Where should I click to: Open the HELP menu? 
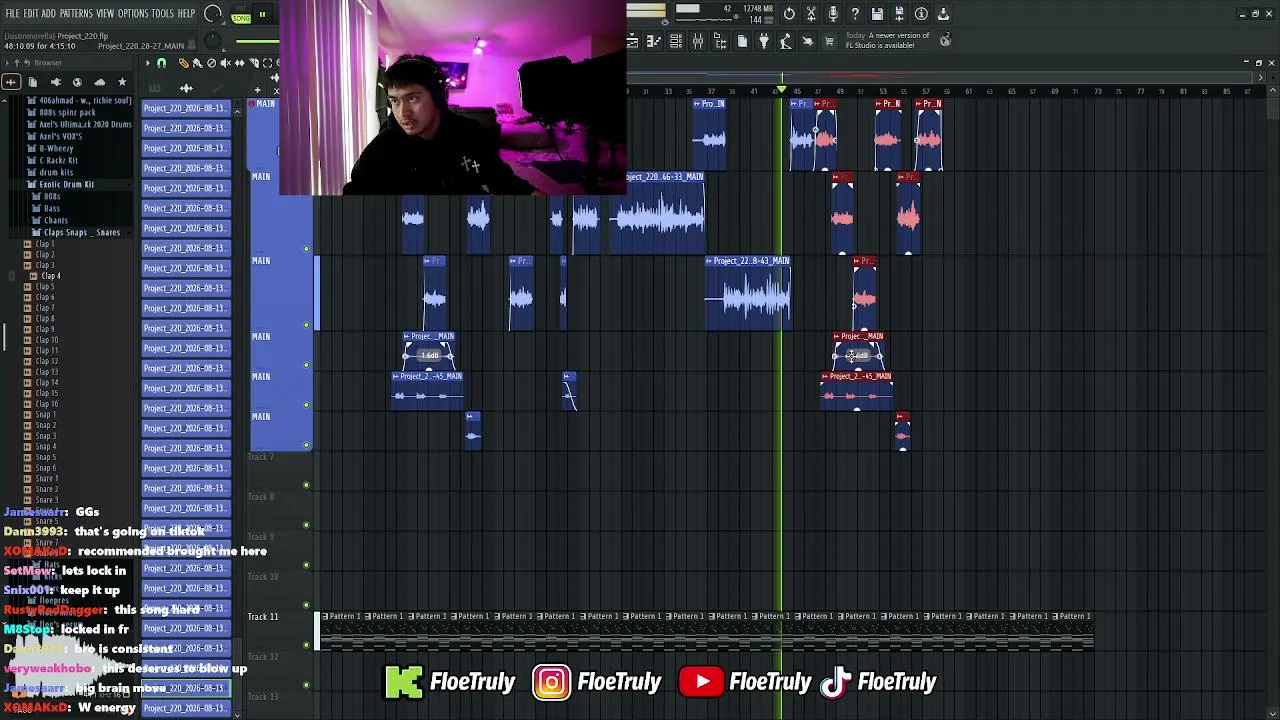pyautogui.click(x=186, y=14)
